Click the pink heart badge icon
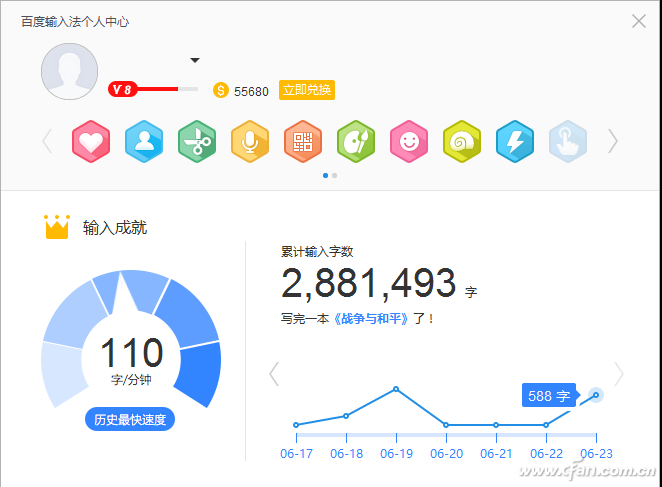The width and height of the screenshot is (662, 487). [91, 141]
